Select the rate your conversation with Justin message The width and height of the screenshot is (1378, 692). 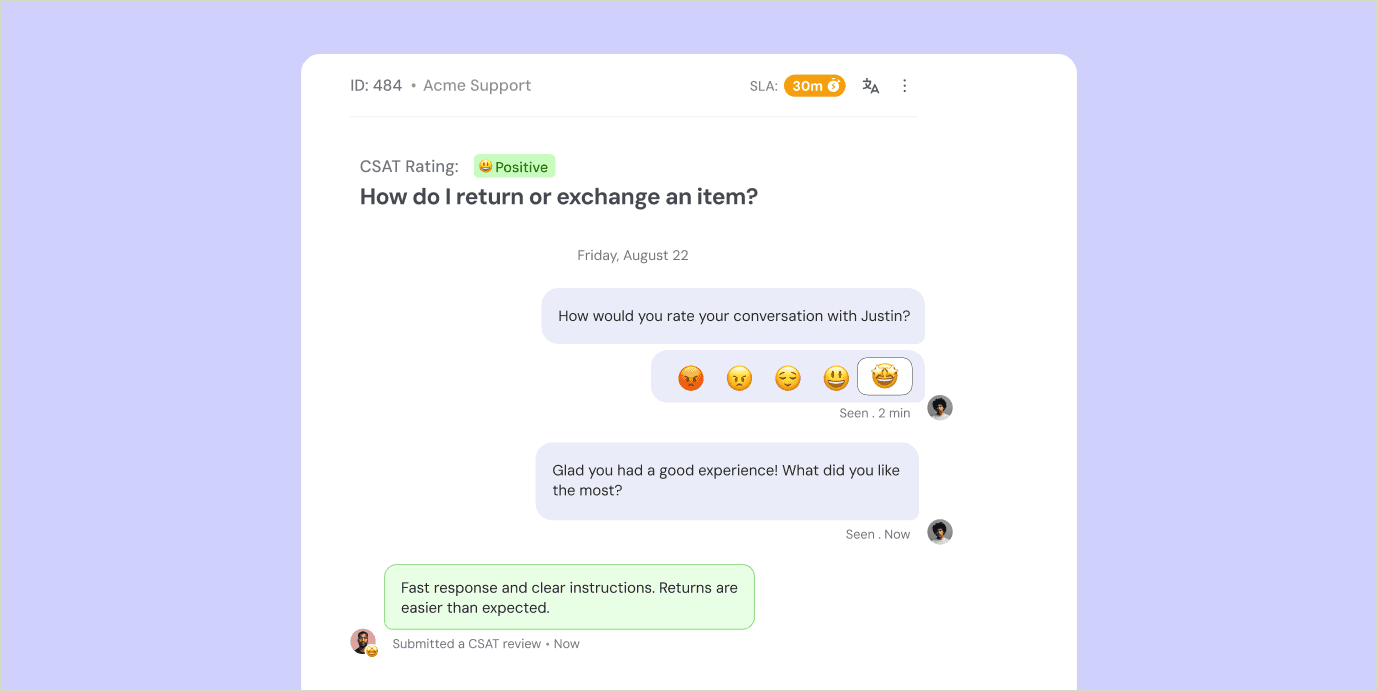click(x=733, y=316)
